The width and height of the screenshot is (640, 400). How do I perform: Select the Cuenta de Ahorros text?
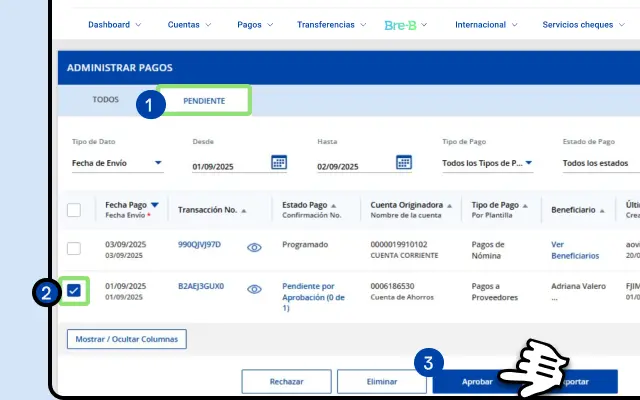tap(402, 297)
